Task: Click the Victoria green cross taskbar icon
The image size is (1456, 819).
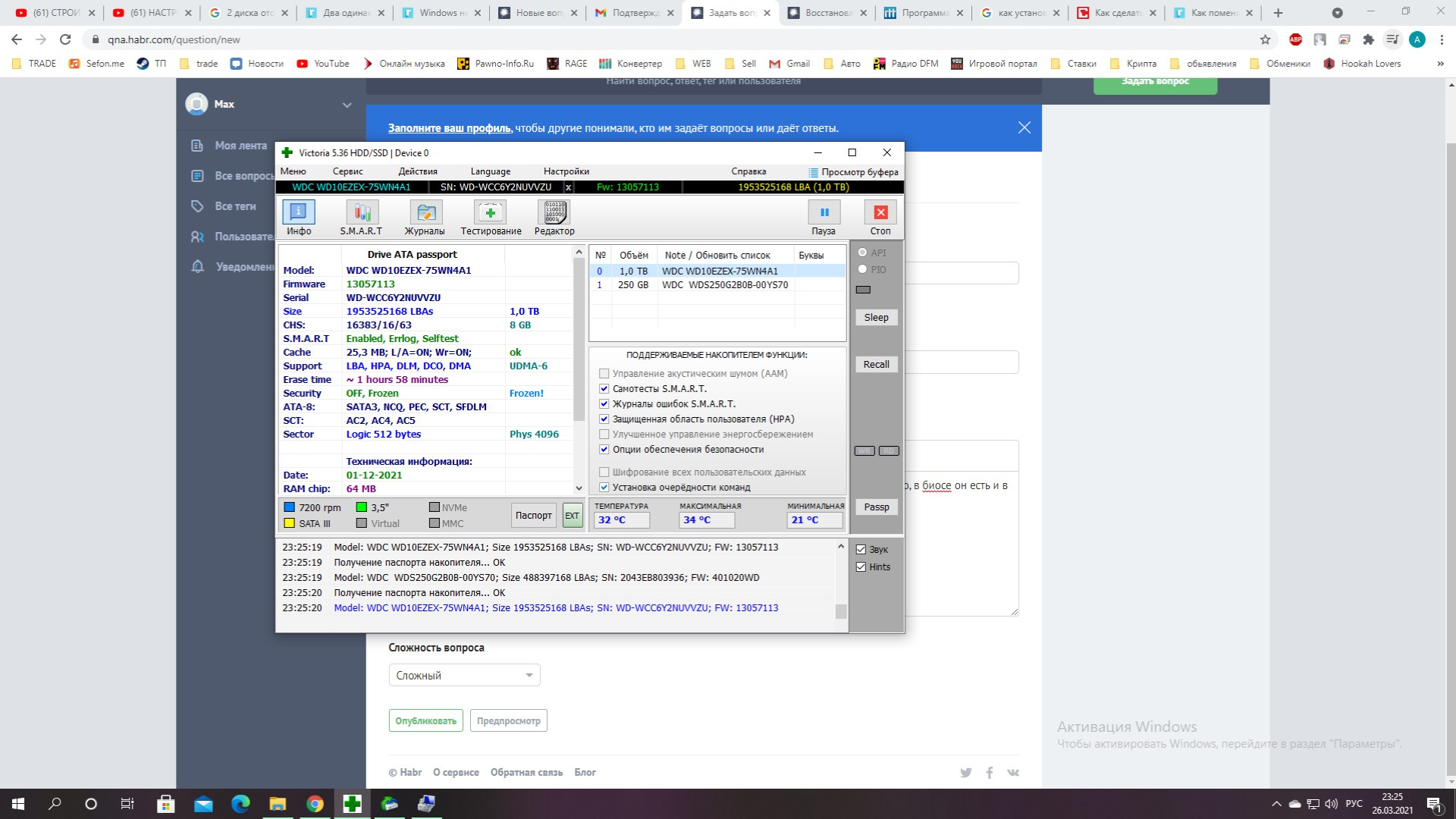Action: 352,804
